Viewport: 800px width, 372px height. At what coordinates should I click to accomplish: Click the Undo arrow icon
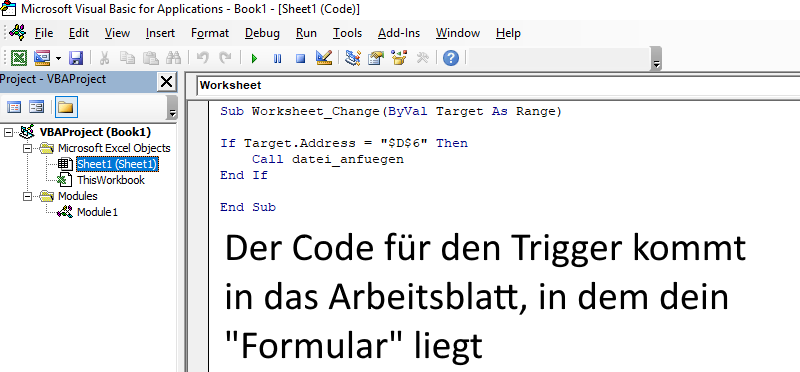point(203,58)
